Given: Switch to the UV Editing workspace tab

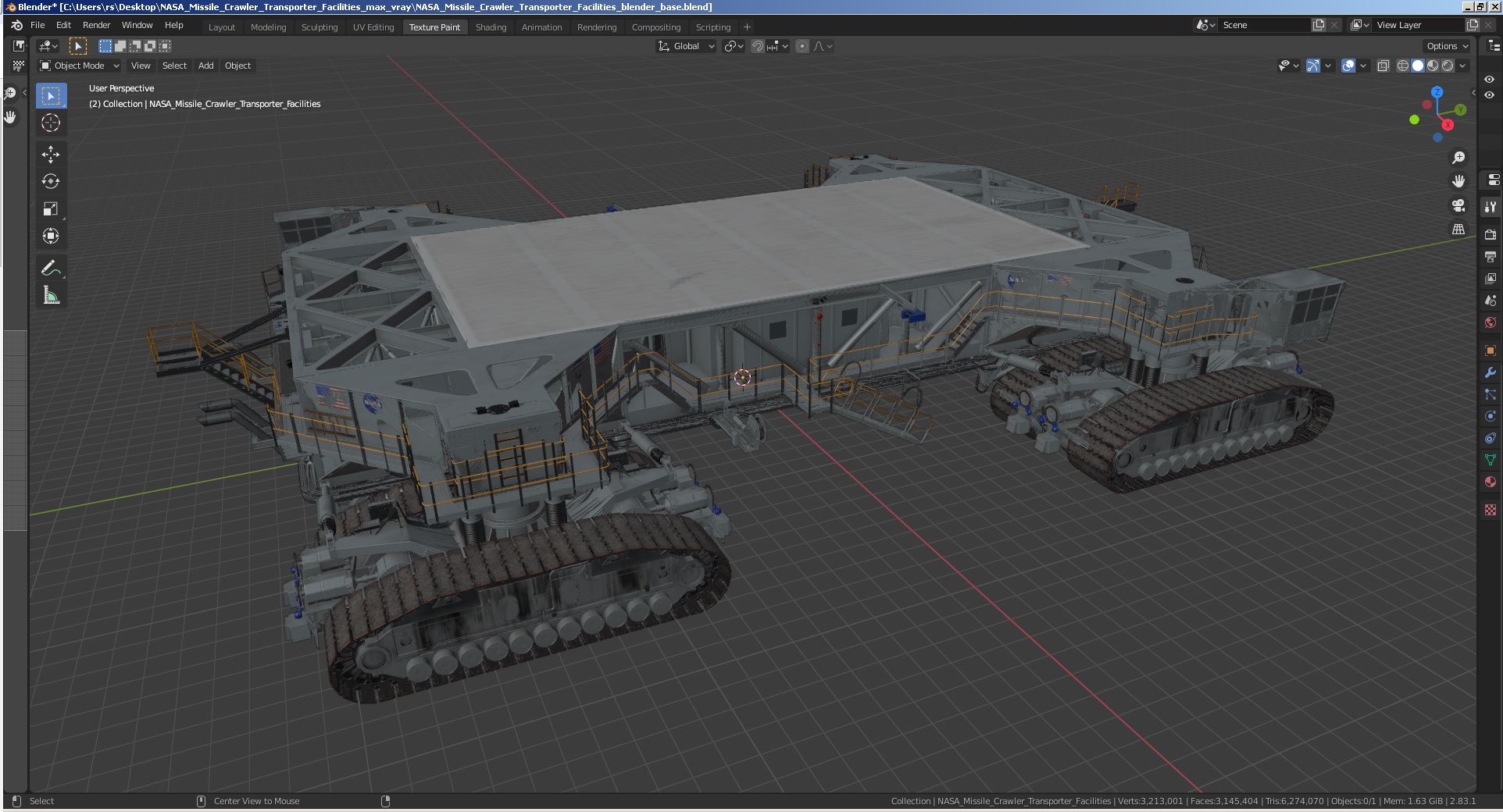Looking at the screenshot, I should pos(373,27).
